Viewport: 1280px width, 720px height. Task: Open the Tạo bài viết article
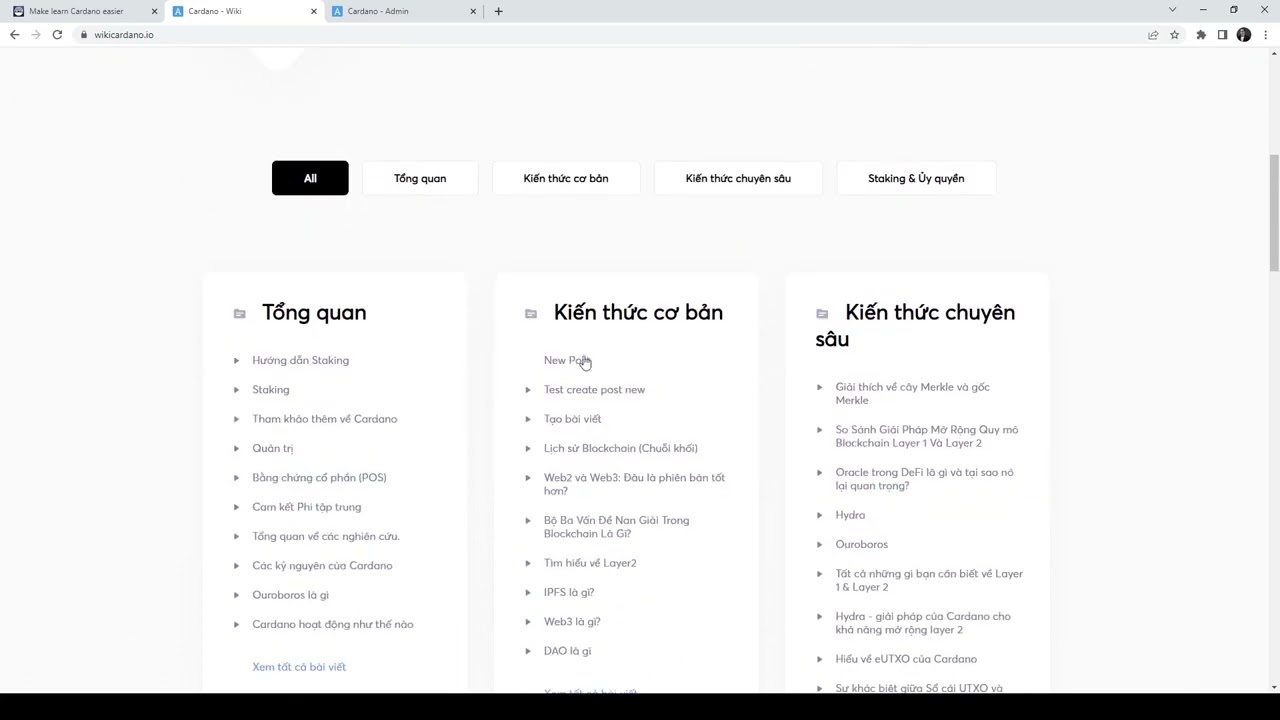coord(572,419)
